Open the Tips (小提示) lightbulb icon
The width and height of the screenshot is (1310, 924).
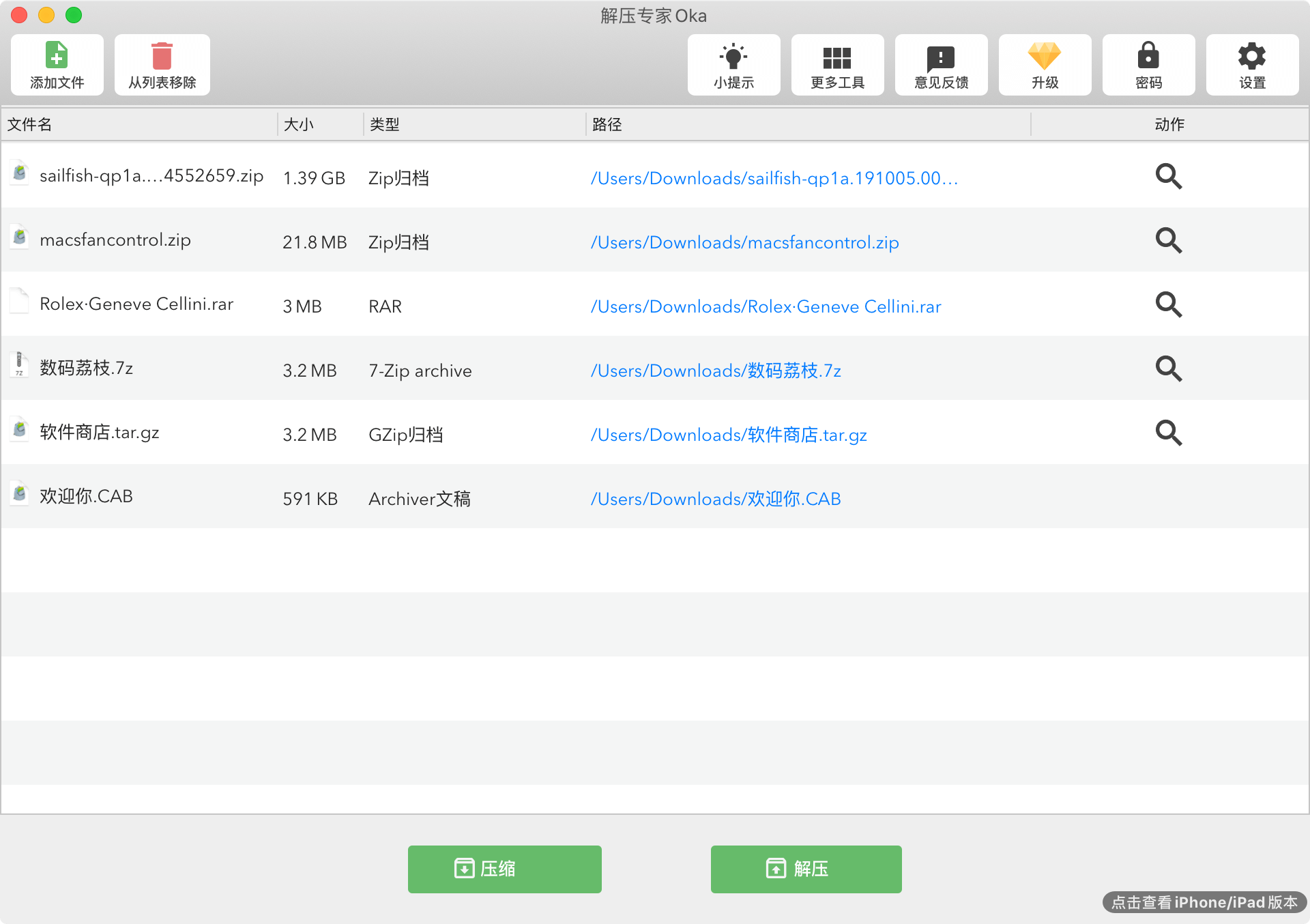click(733, 56)
